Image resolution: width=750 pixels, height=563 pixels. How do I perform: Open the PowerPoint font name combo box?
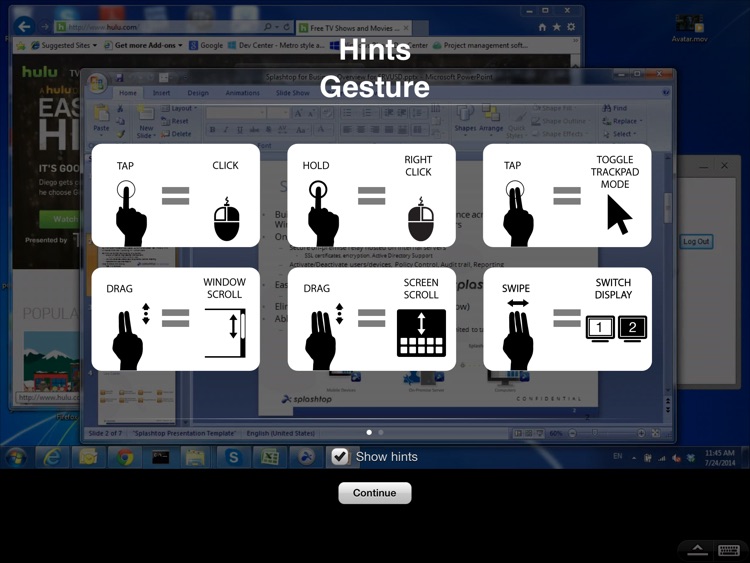(236, 113)
